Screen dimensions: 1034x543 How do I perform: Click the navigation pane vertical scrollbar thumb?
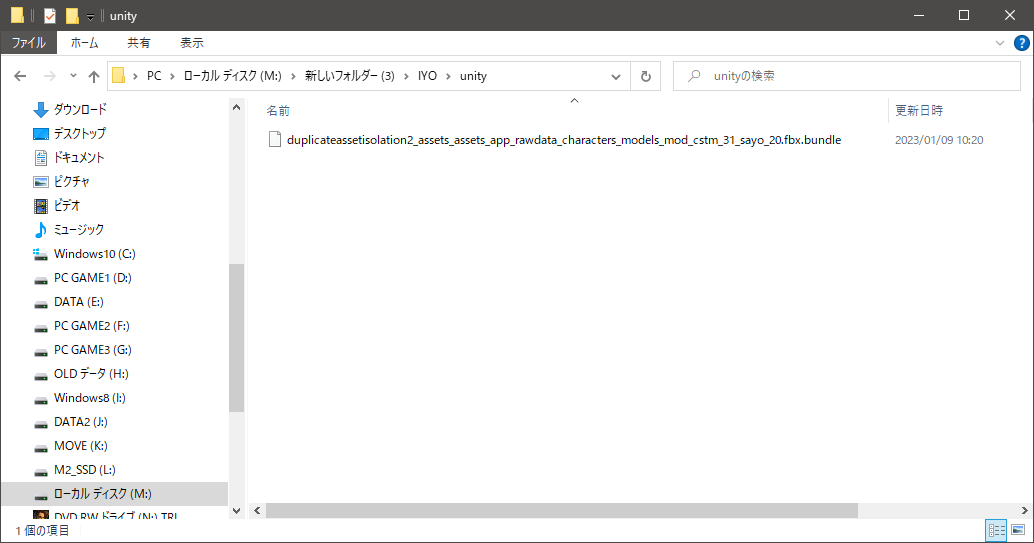coord(237,338)
